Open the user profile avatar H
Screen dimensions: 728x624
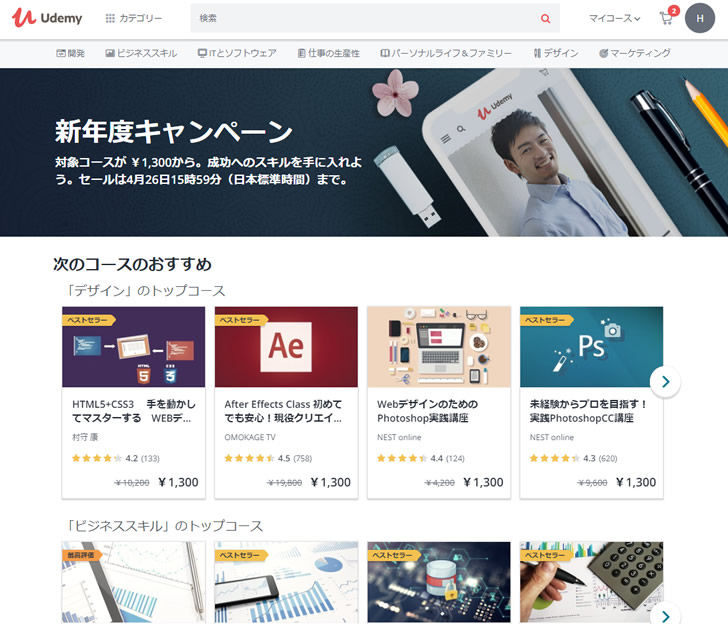700,18
